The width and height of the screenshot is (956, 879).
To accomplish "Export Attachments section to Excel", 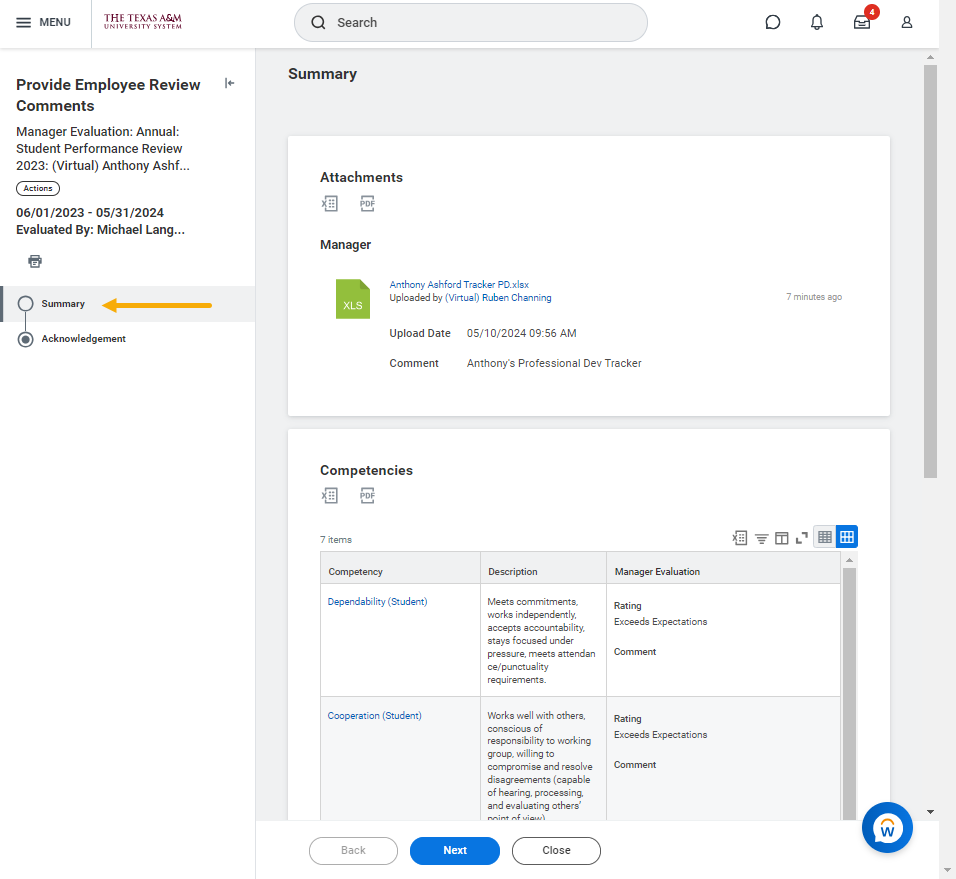I will 330,204.
